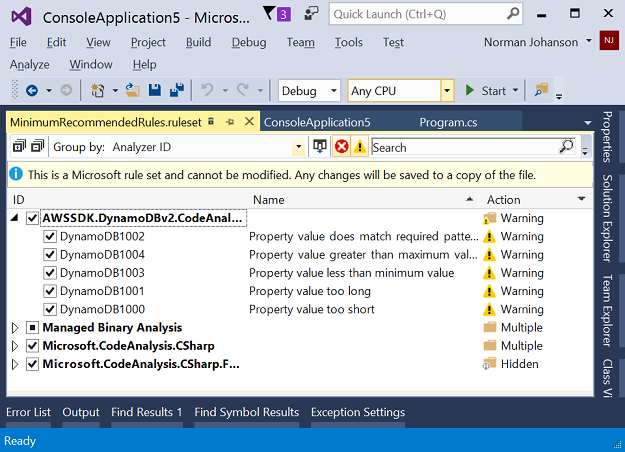Click the Undo arrow icon
Screen dimensions: 625x452
point(207,90)
